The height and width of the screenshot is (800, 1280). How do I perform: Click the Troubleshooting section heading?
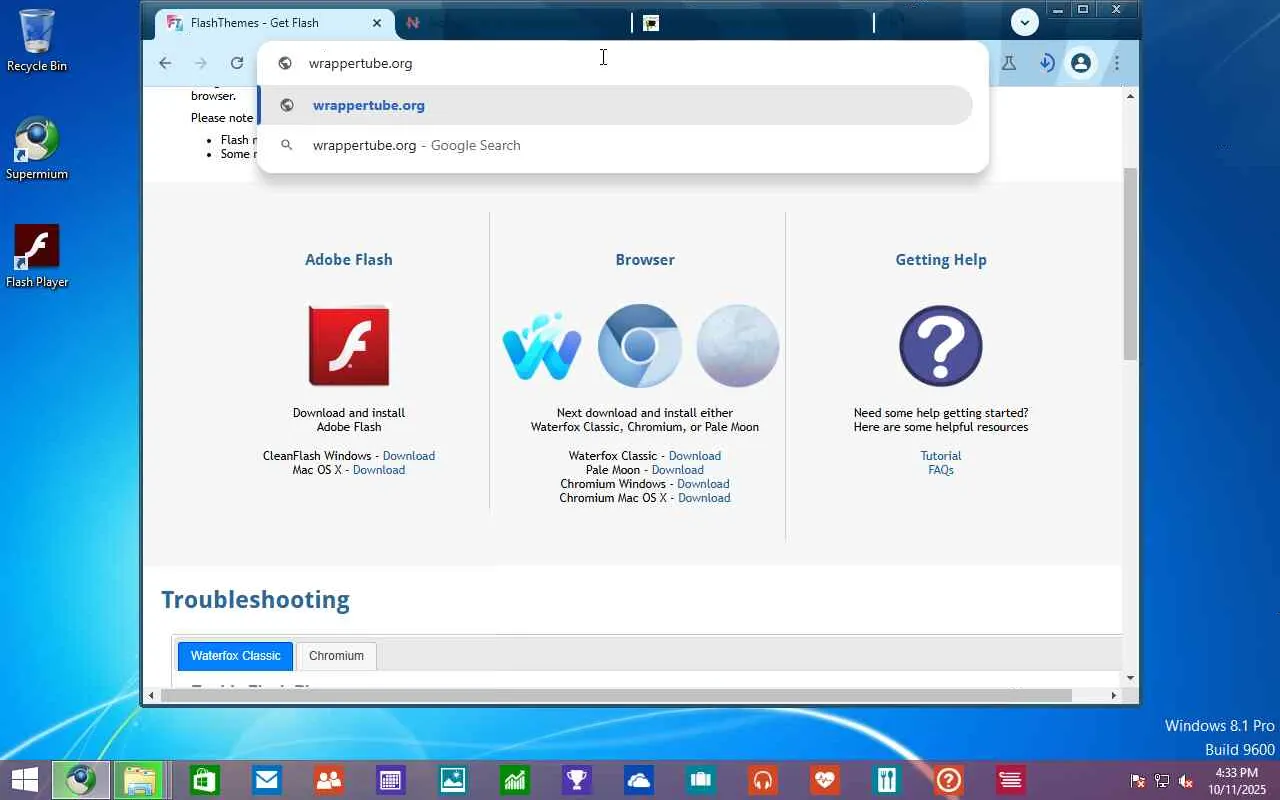click(x=256, y=600)
